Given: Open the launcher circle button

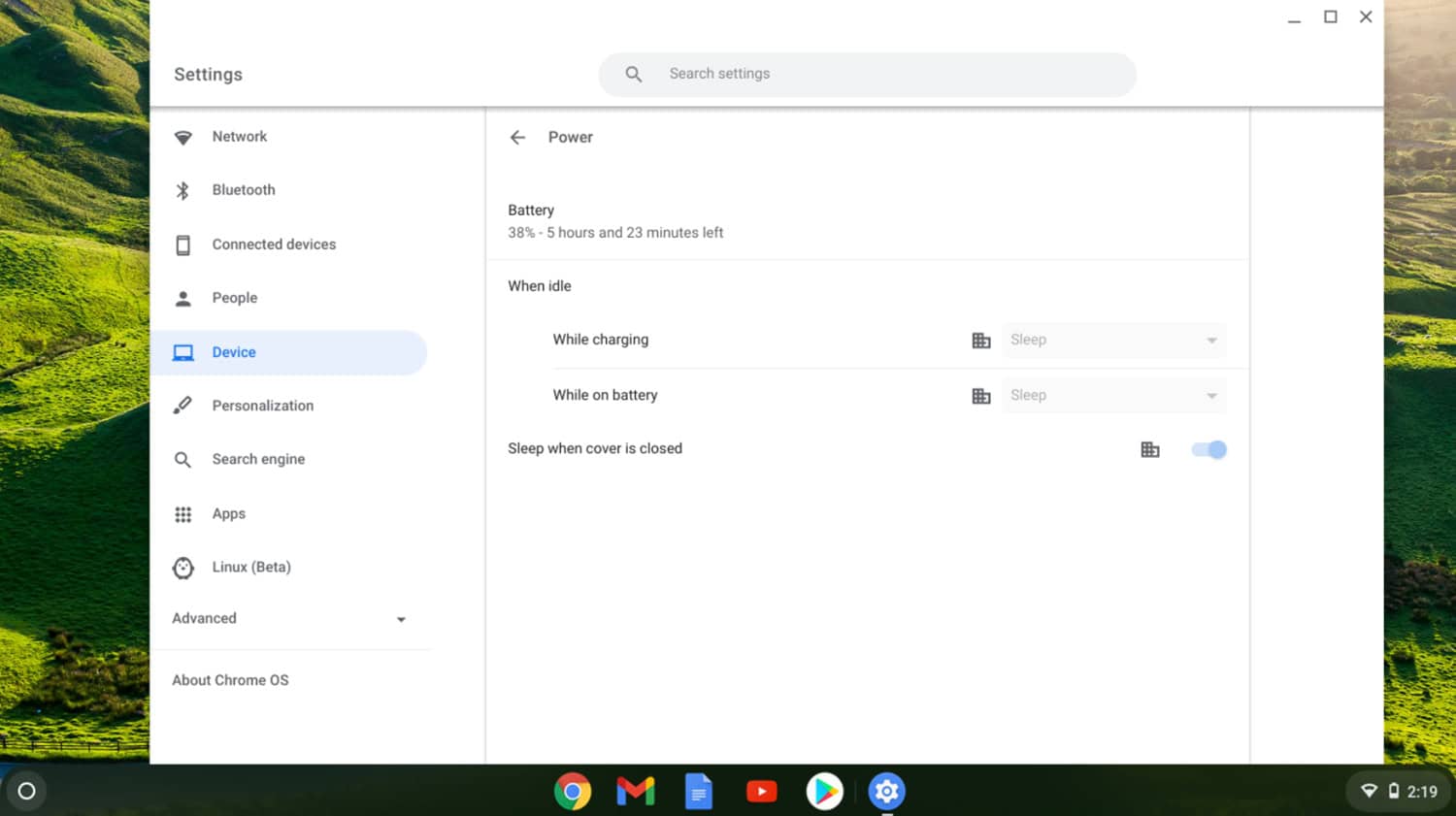Looking at the screenshot, I should (x=26, y=791).
